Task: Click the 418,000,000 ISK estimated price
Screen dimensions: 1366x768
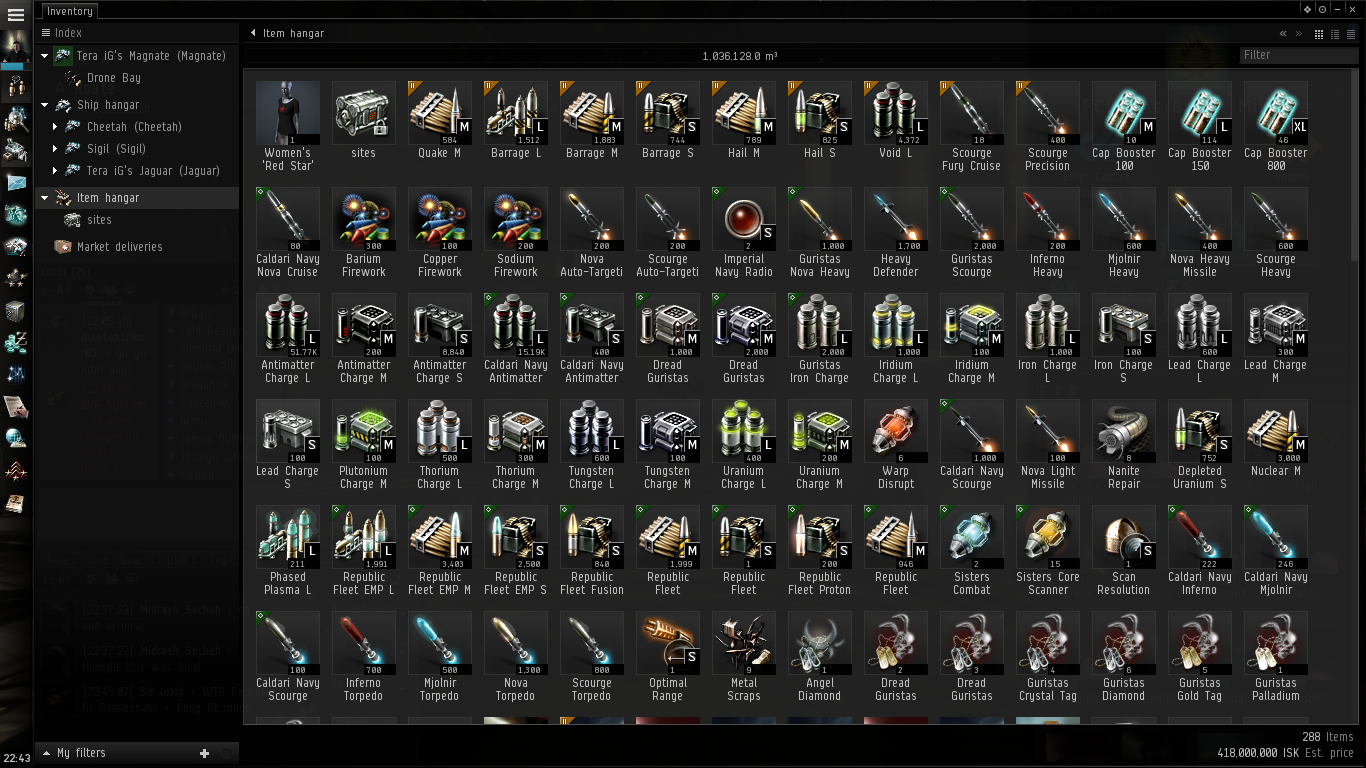Action: (x=1285, y=753)
